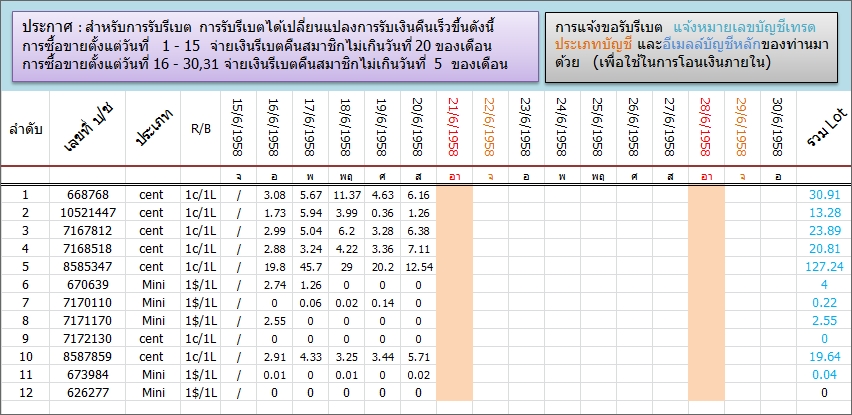852x415 pixels.
Task: Click row number 12 in ลำดับ column
Action: click(25, 392)
